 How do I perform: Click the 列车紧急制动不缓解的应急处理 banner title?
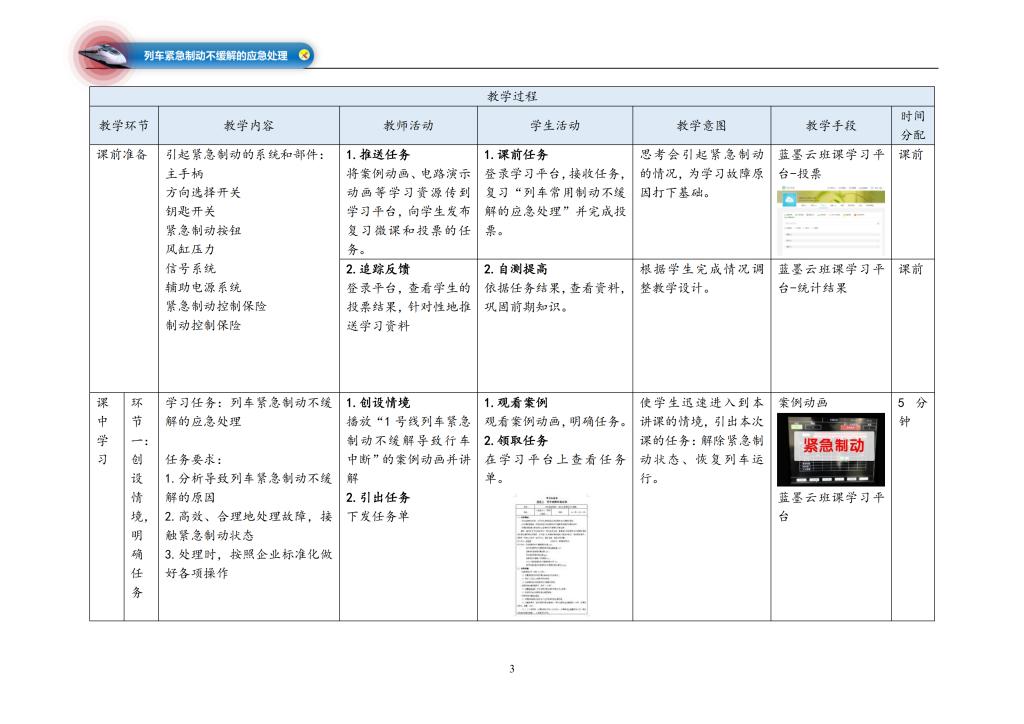[215, 56]
